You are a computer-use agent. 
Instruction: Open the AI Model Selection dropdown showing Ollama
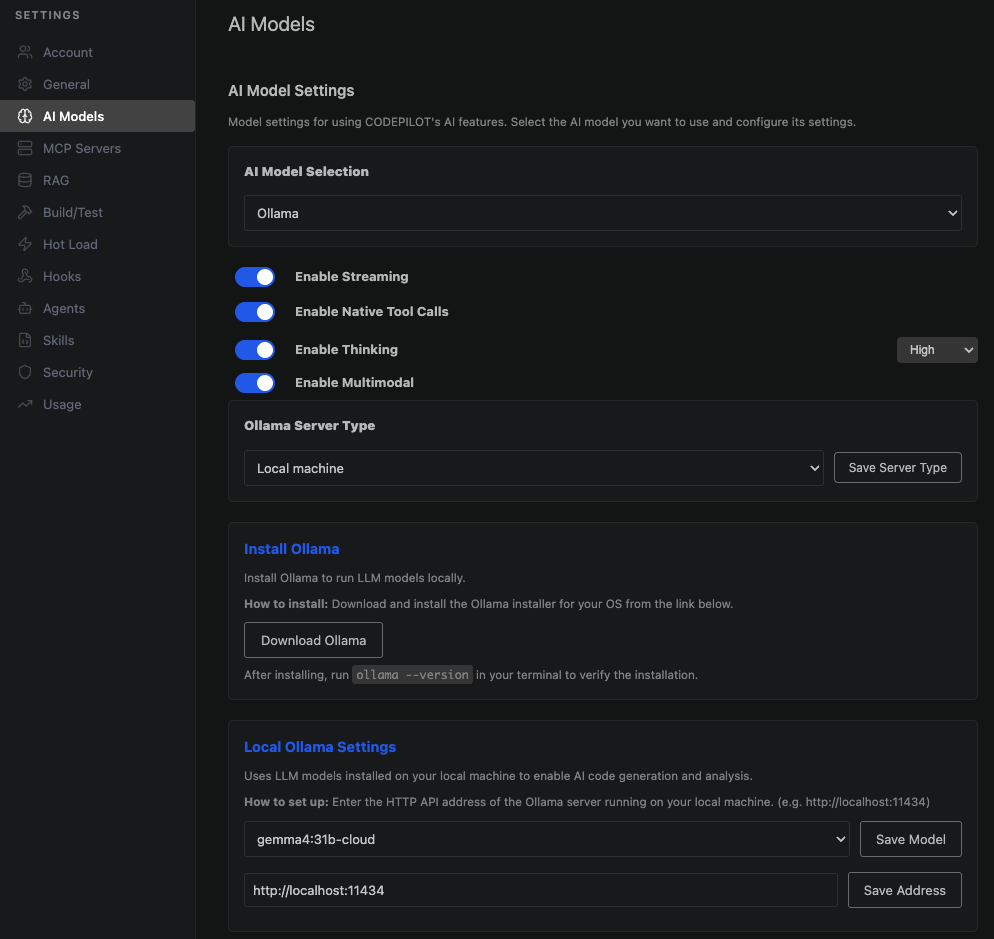tap(602, 213)
